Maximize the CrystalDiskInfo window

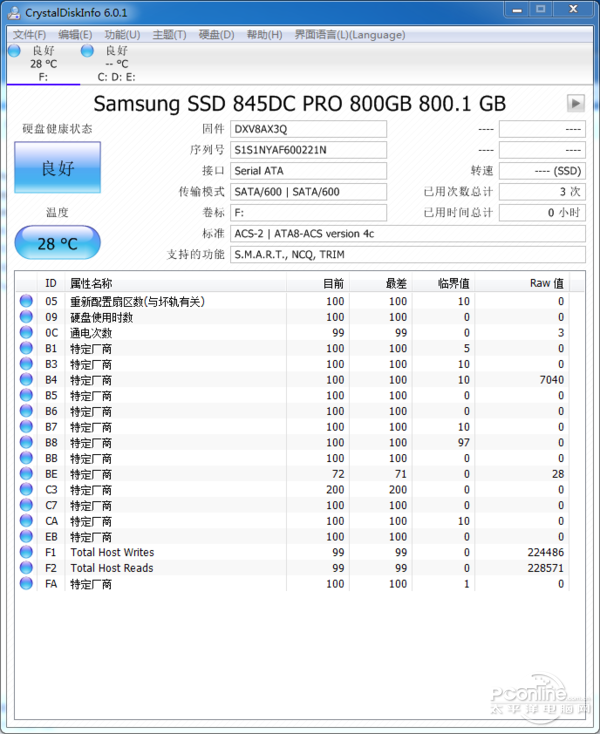(x=541, y=9)
